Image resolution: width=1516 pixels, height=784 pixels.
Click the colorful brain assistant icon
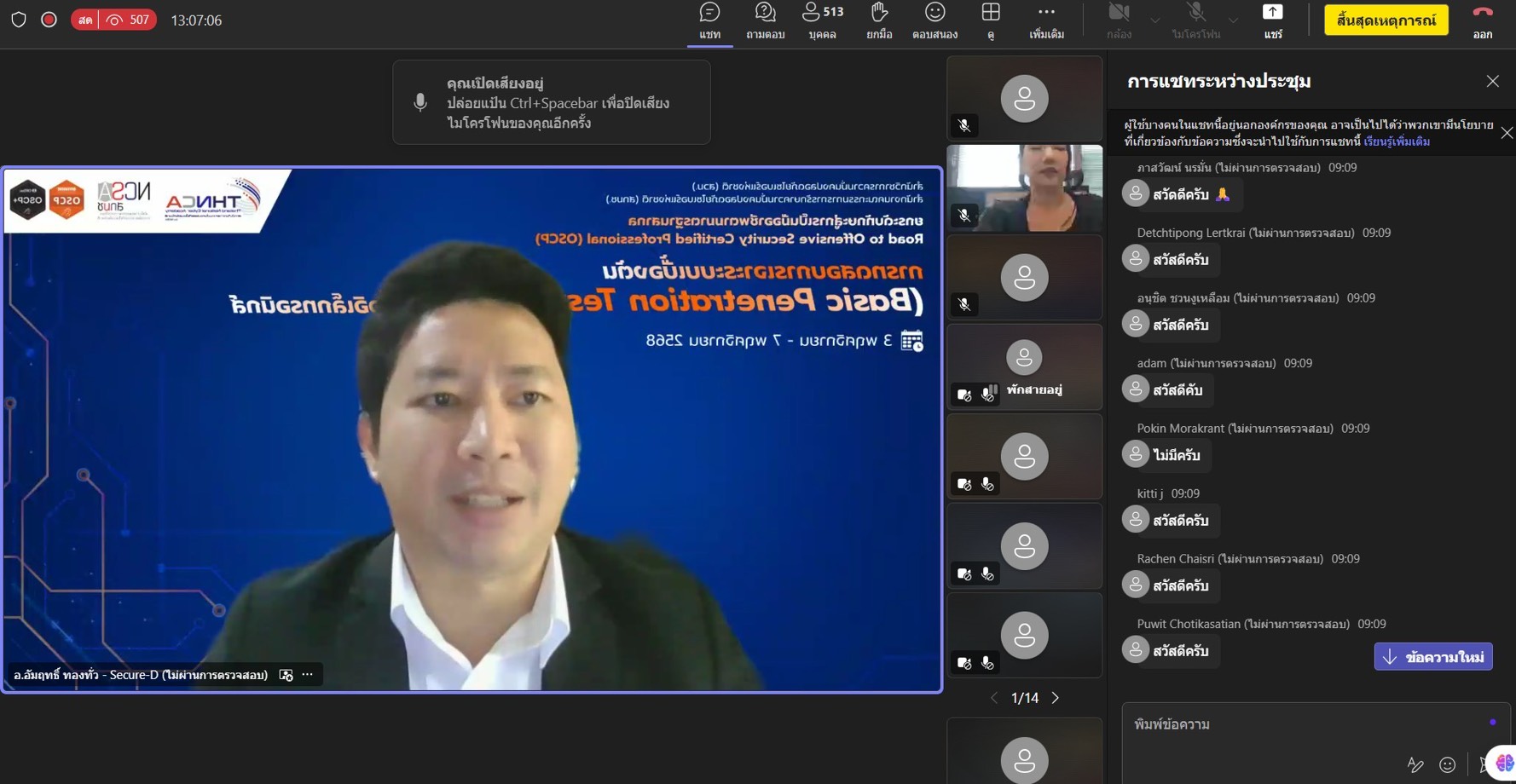[x=1504, y=763]
